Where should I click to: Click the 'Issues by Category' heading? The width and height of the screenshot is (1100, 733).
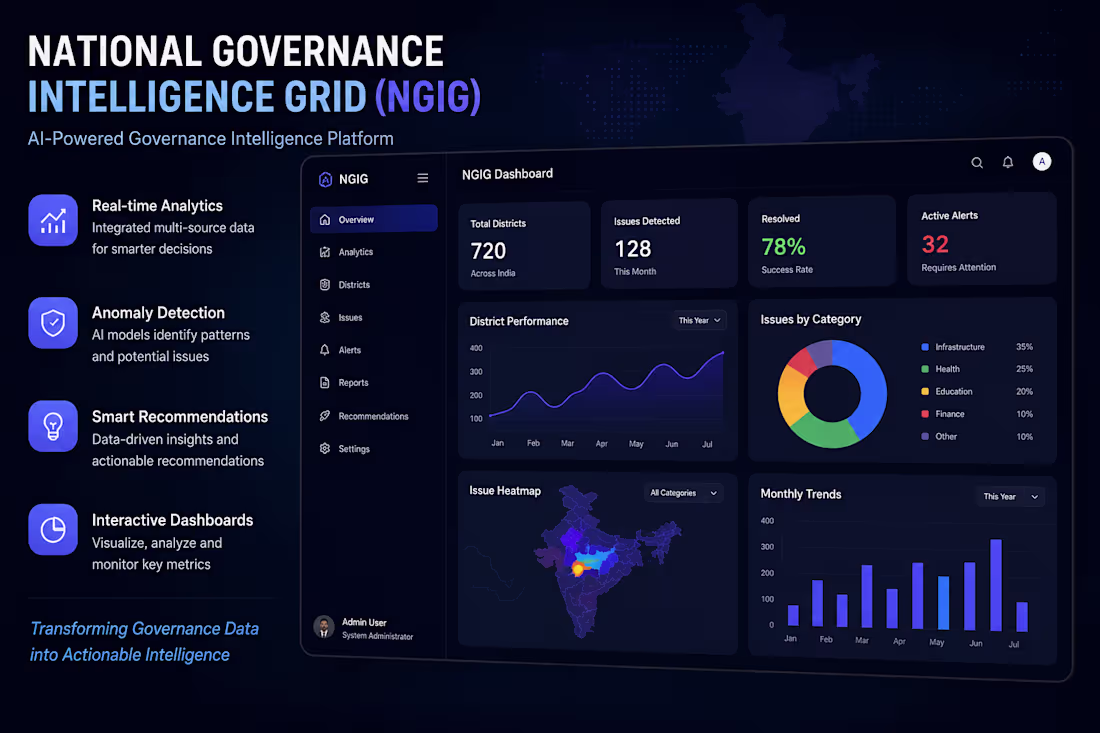(810, 320)
